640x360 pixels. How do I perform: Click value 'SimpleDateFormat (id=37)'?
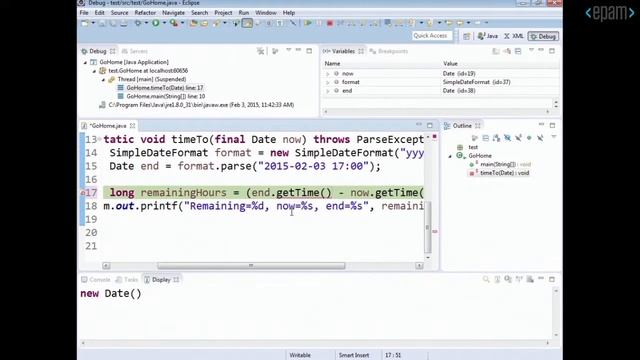pos(476,82)
